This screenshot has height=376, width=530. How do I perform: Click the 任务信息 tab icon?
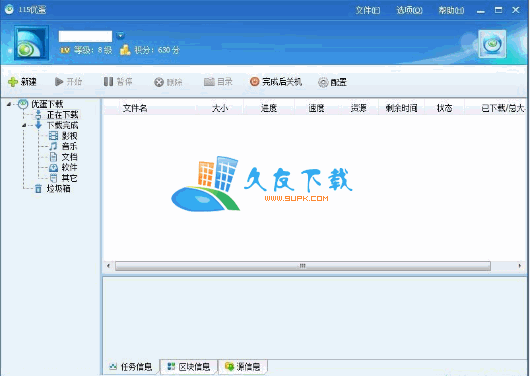[x=113, y=367]
